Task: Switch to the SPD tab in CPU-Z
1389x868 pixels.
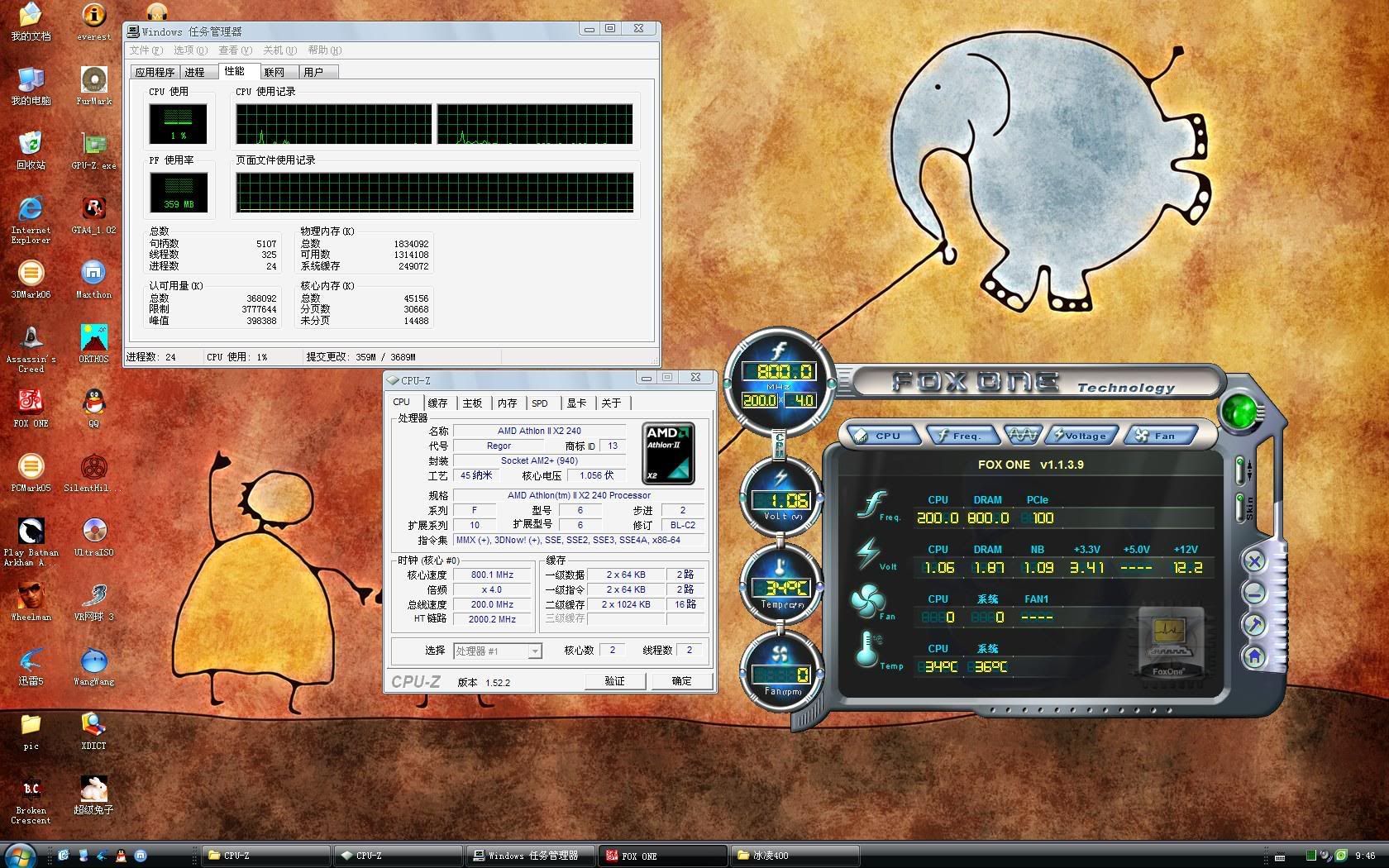Action: tap(540, 403)
